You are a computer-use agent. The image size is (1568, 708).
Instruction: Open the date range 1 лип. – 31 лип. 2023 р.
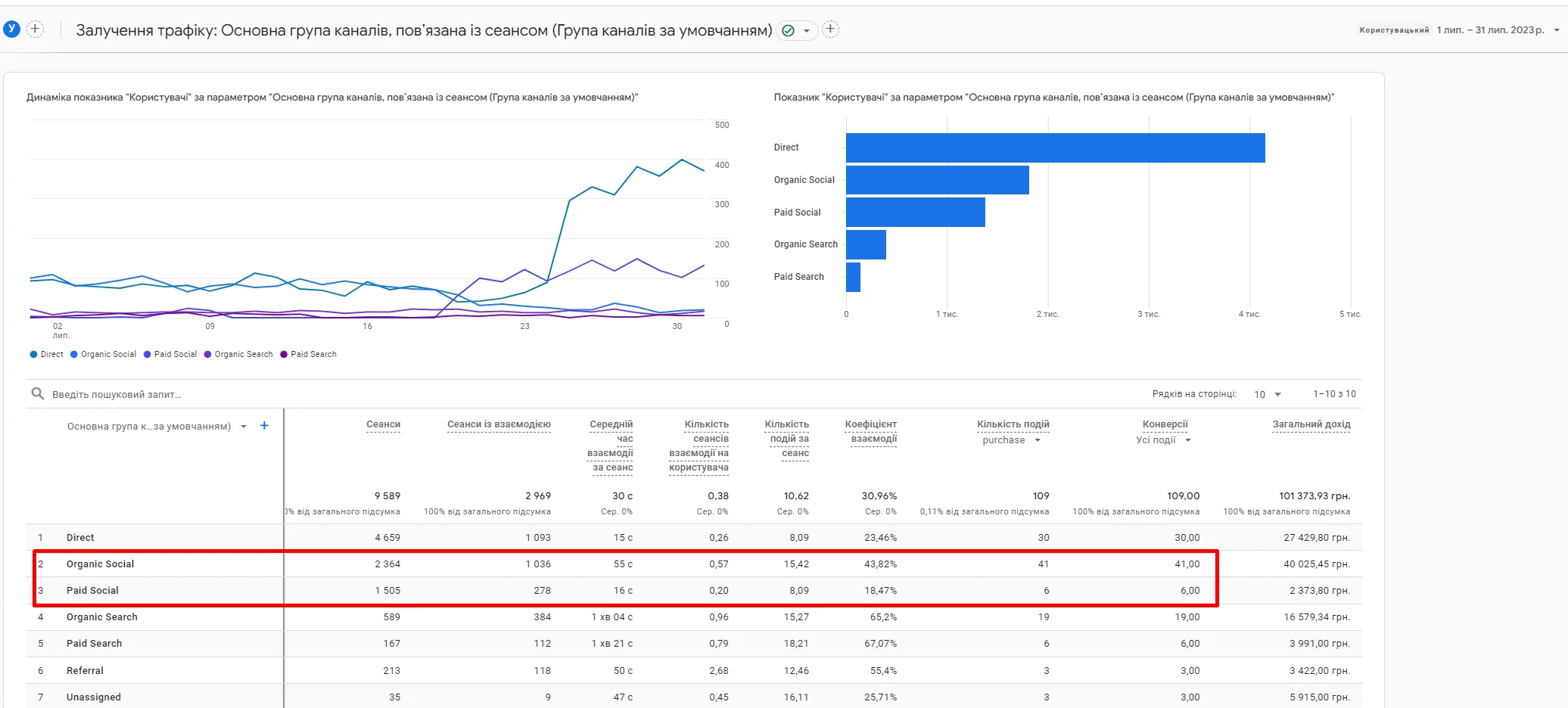pyautogui.click(x=1490, y=30)
